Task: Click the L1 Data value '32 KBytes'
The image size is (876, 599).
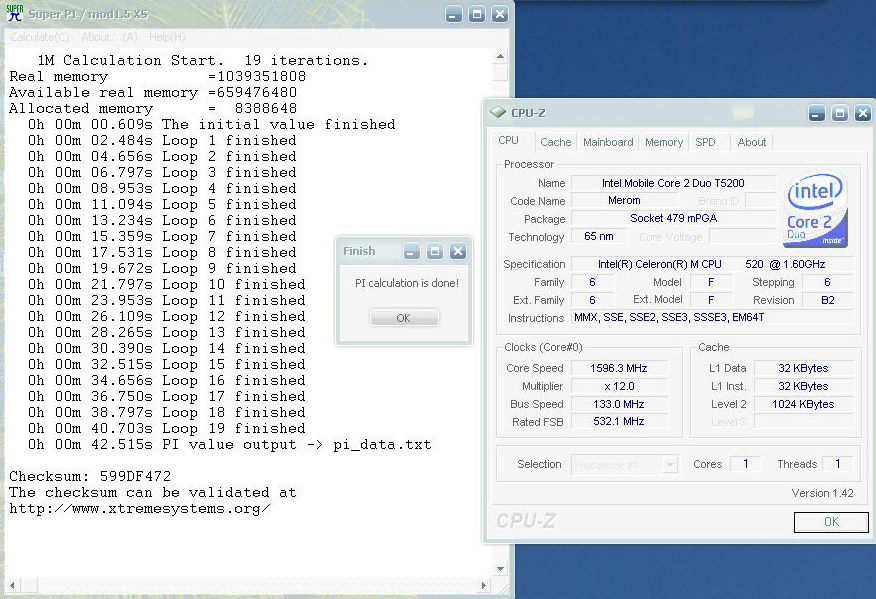Action: tap(803, 368)
